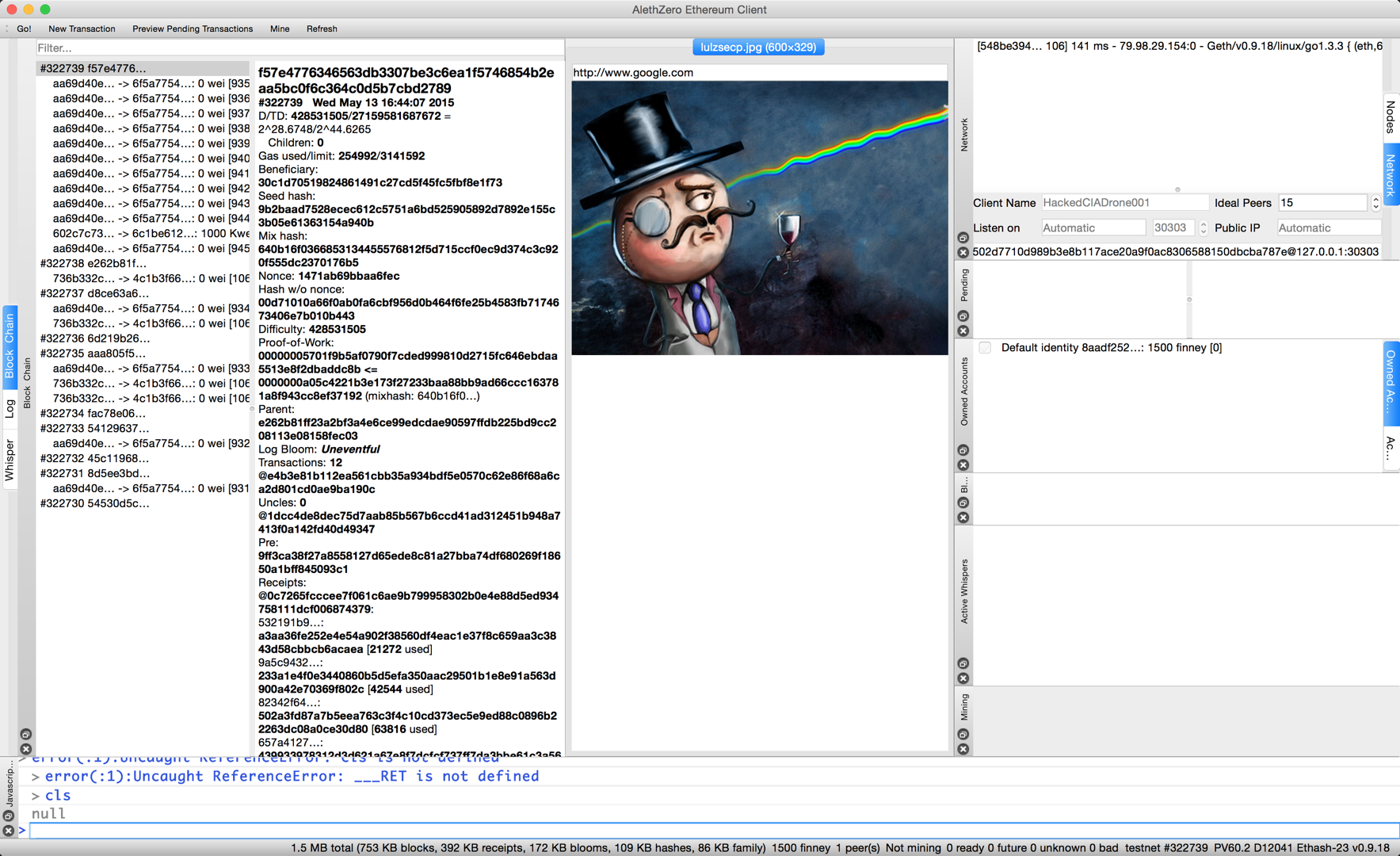
Task: Open the Log side tab
Action: click(10, 408)
